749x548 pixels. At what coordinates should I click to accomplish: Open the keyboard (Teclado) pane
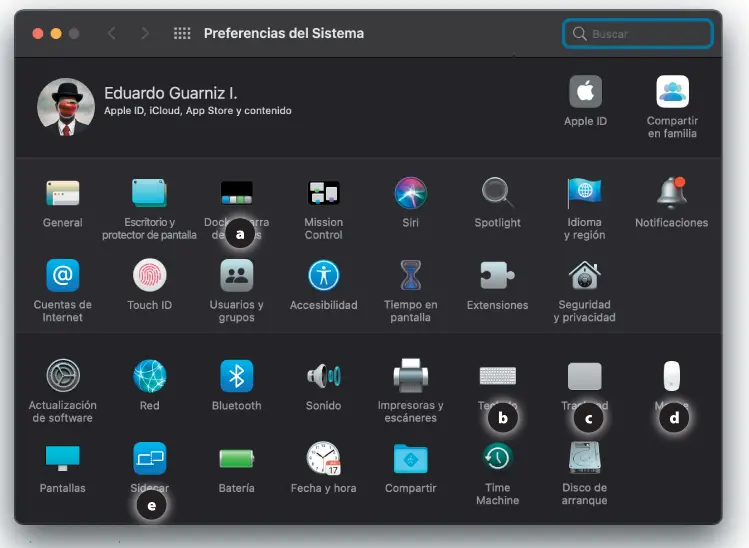(497, 376)
